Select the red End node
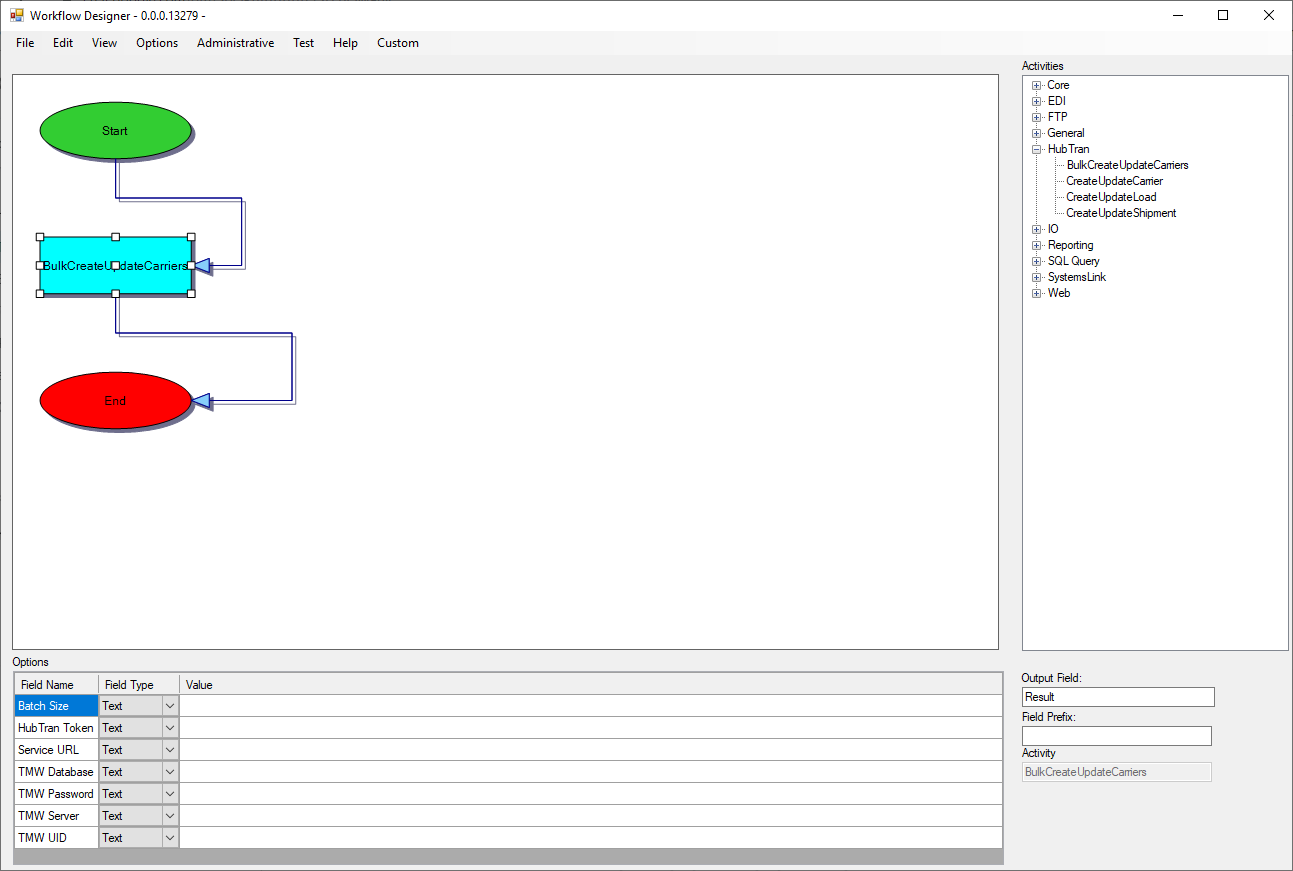Image resolution: width=1293 pixels, height=871 pixels. click(115, 401)
